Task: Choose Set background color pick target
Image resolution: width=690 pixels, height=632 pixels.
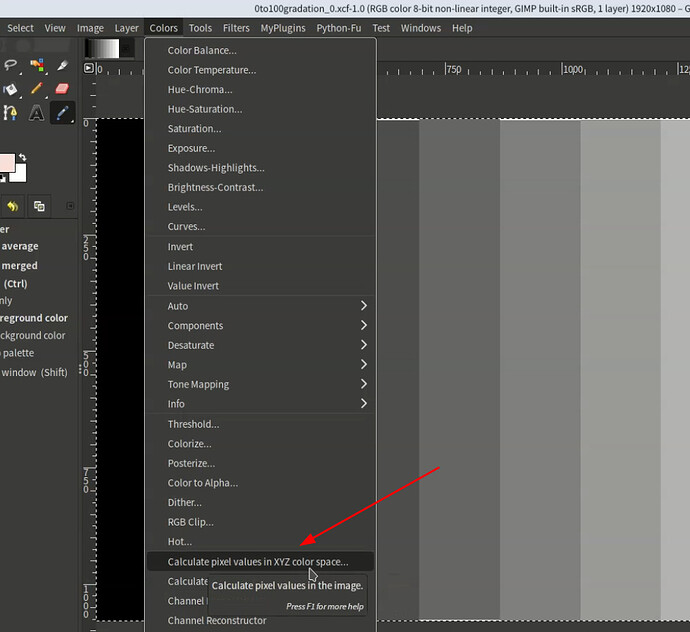Action: coord(33,335)
